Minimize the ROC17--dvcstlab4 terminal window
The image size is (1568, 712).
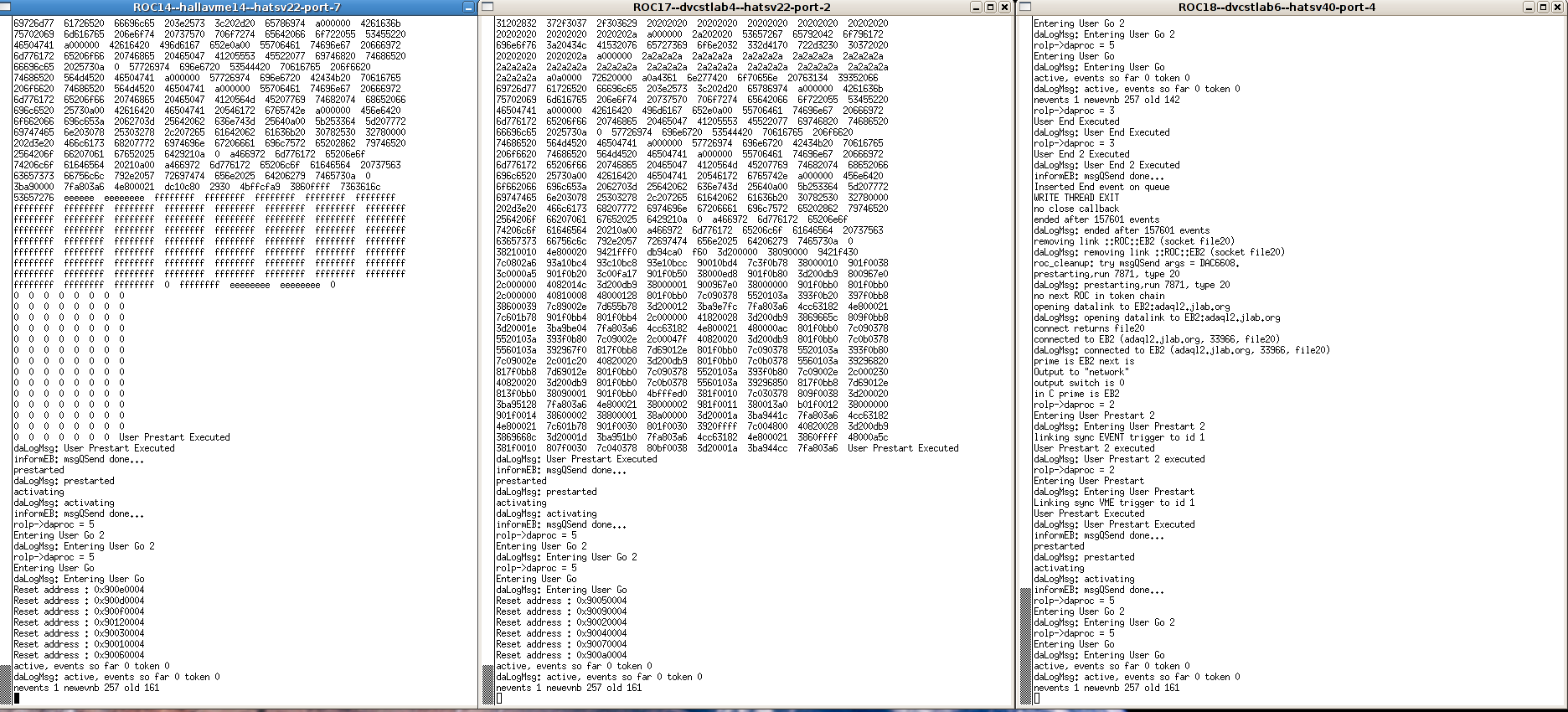coord(976,7)
